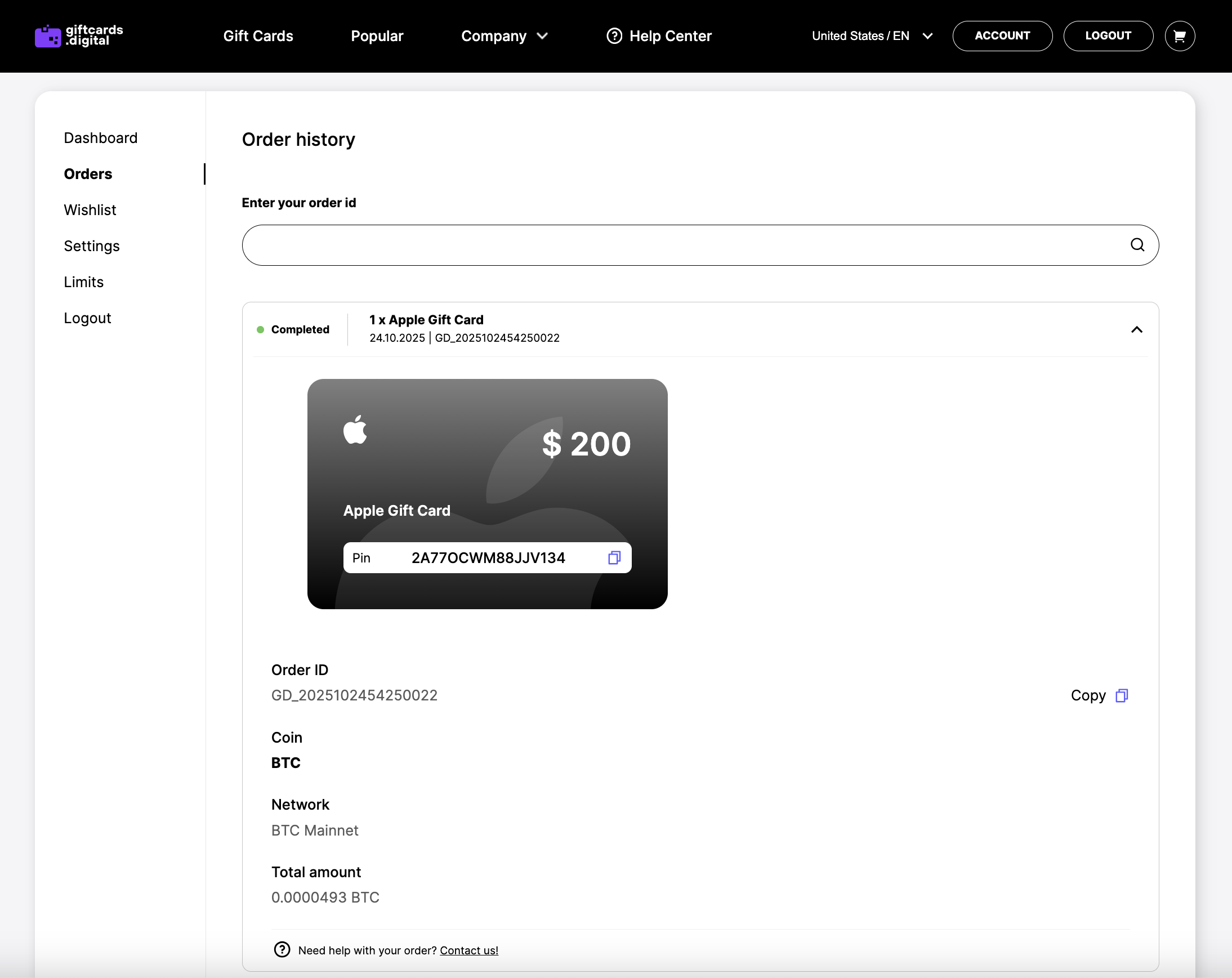The height and width of the screenshot is (978, 1232).
Task: Open Wishlist in the sidebar
Action: pyautogui.click(x=90, y=210)
